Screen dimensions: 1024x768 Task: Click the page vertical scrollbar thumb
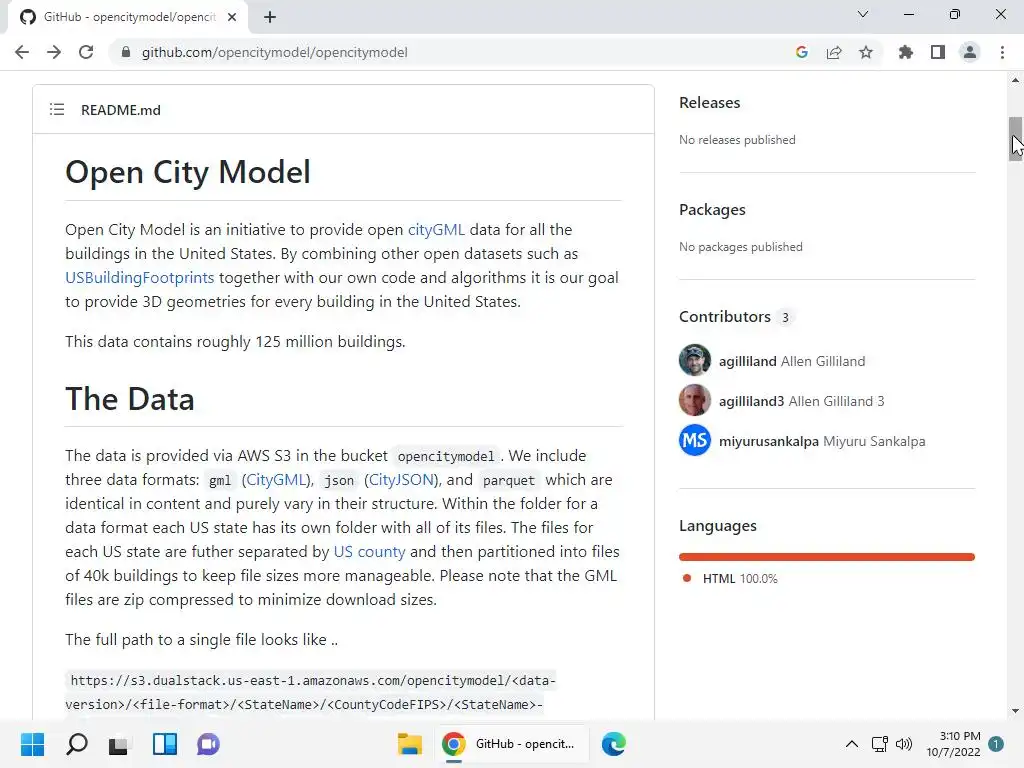1015,138
